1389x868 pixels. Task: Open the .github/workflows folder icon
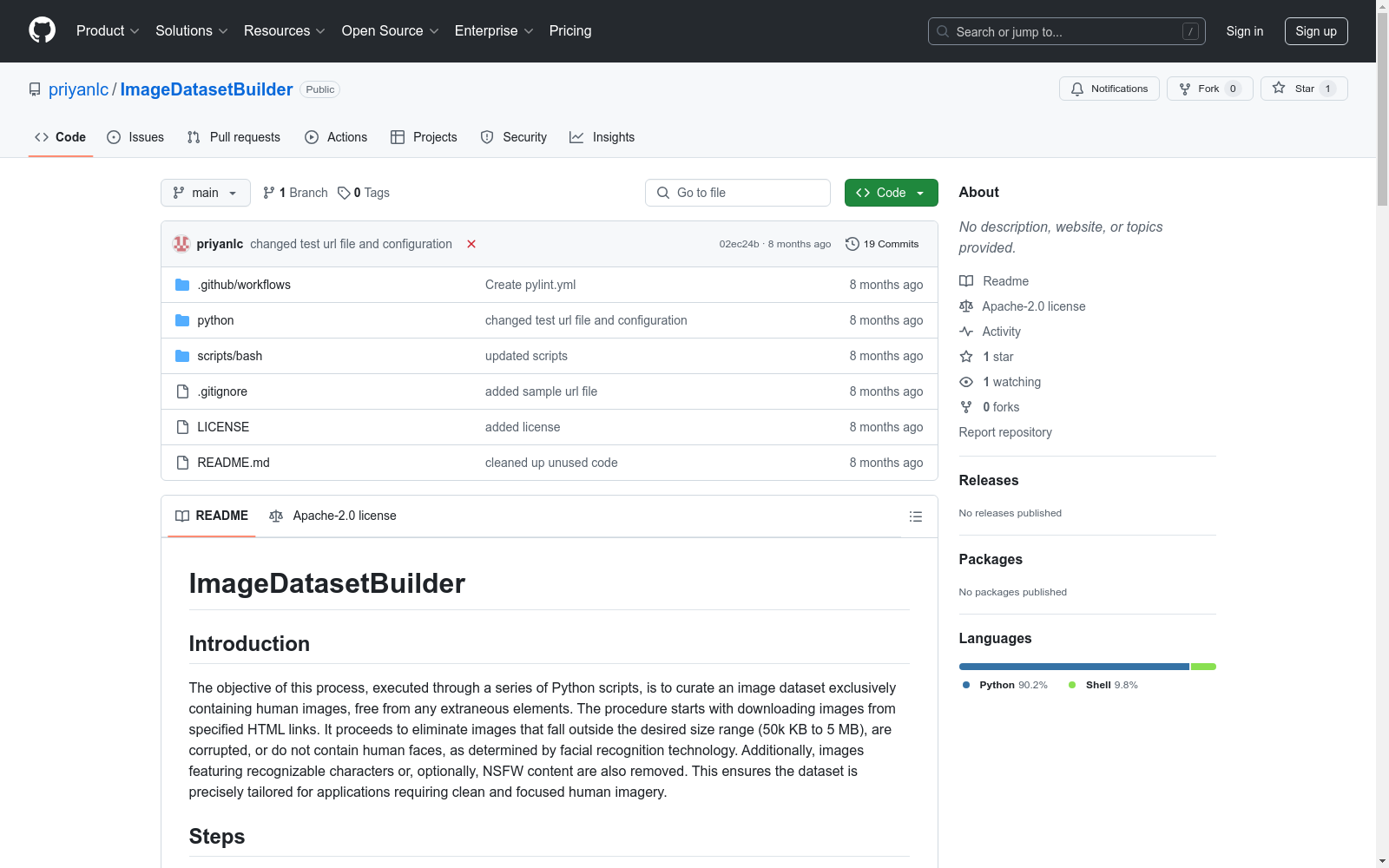click(182, 285)
